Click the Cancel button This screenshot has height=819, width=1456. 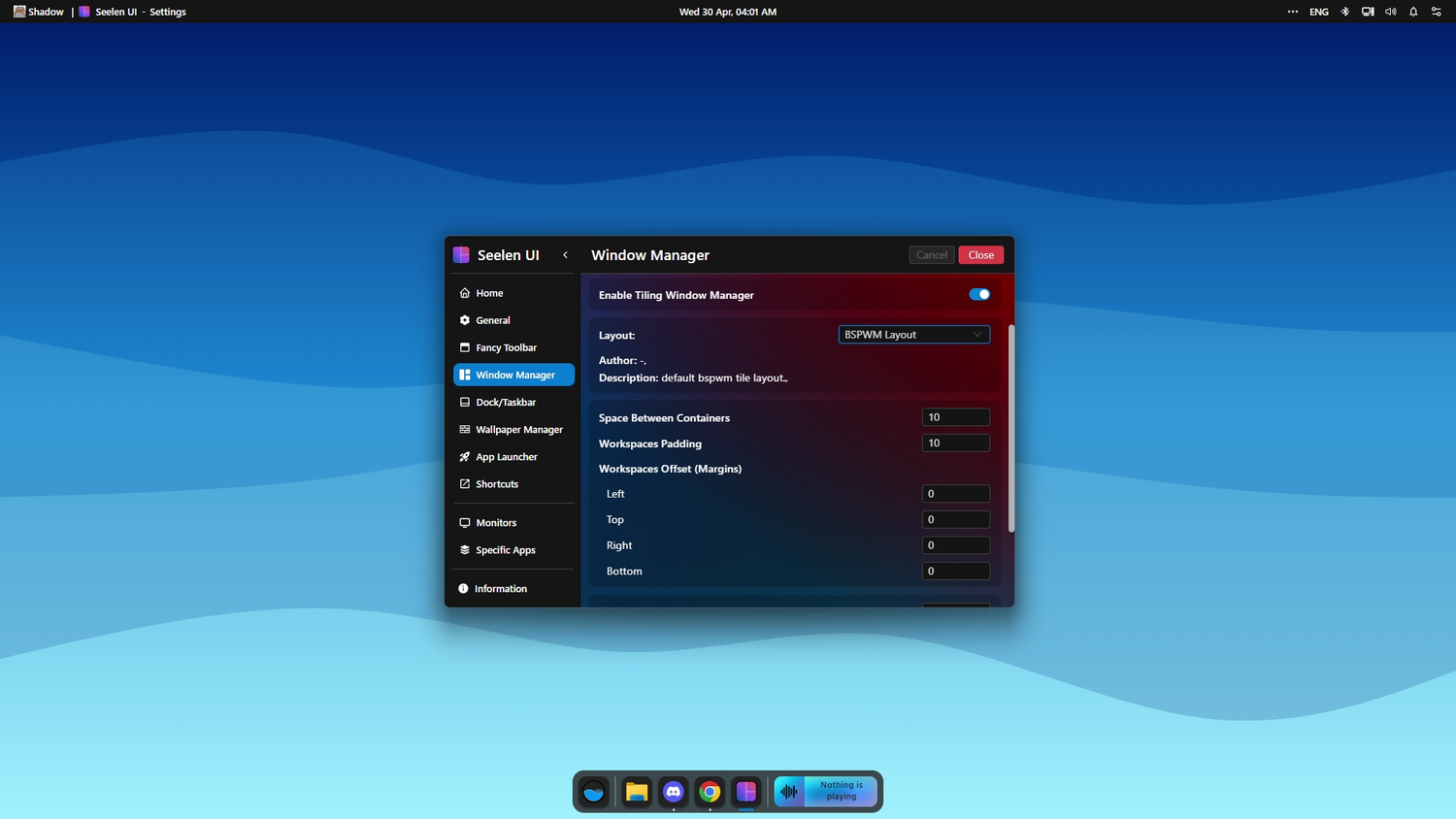pos(932,255)
